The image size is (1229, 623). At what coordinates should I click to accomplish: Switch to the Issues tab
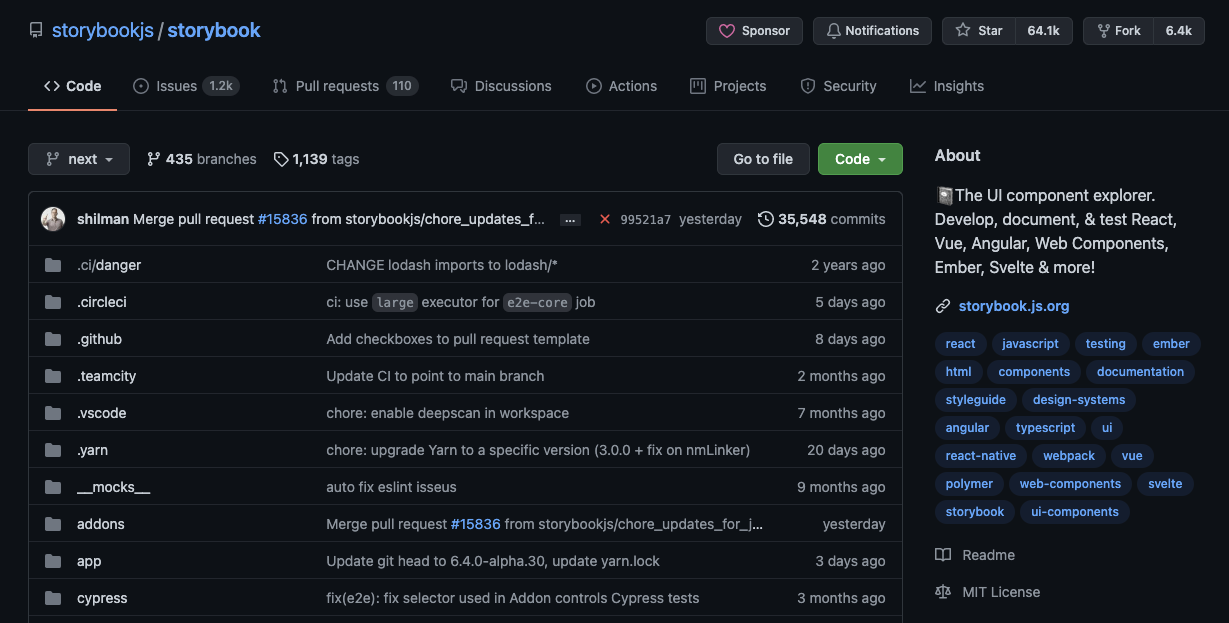coord(186,86)
